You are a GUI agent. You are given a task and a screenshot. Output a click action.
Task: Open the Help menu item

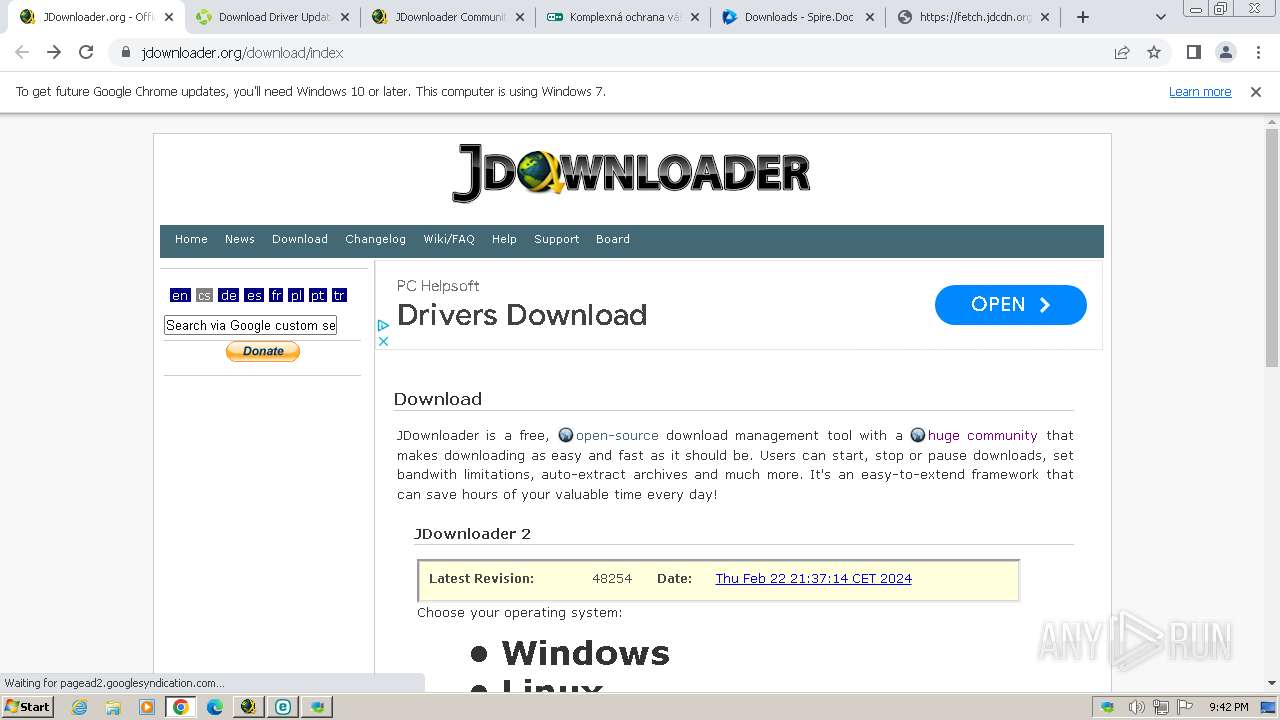504,239
